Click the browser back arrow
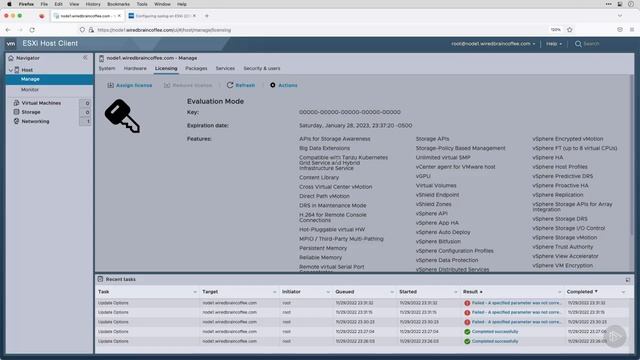Screen dimensions: 640x360 pos(8,30)
